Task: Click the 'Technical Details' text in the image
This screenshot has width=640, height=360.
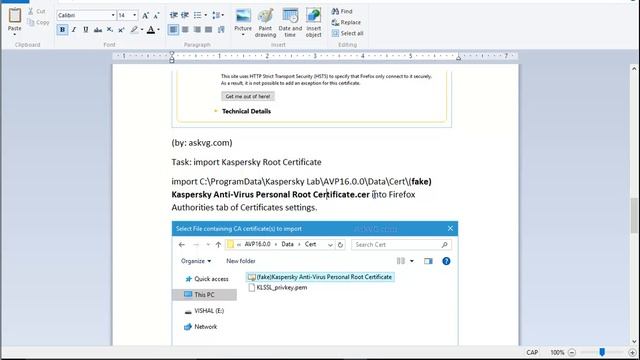Action: (x=246, y=111)
